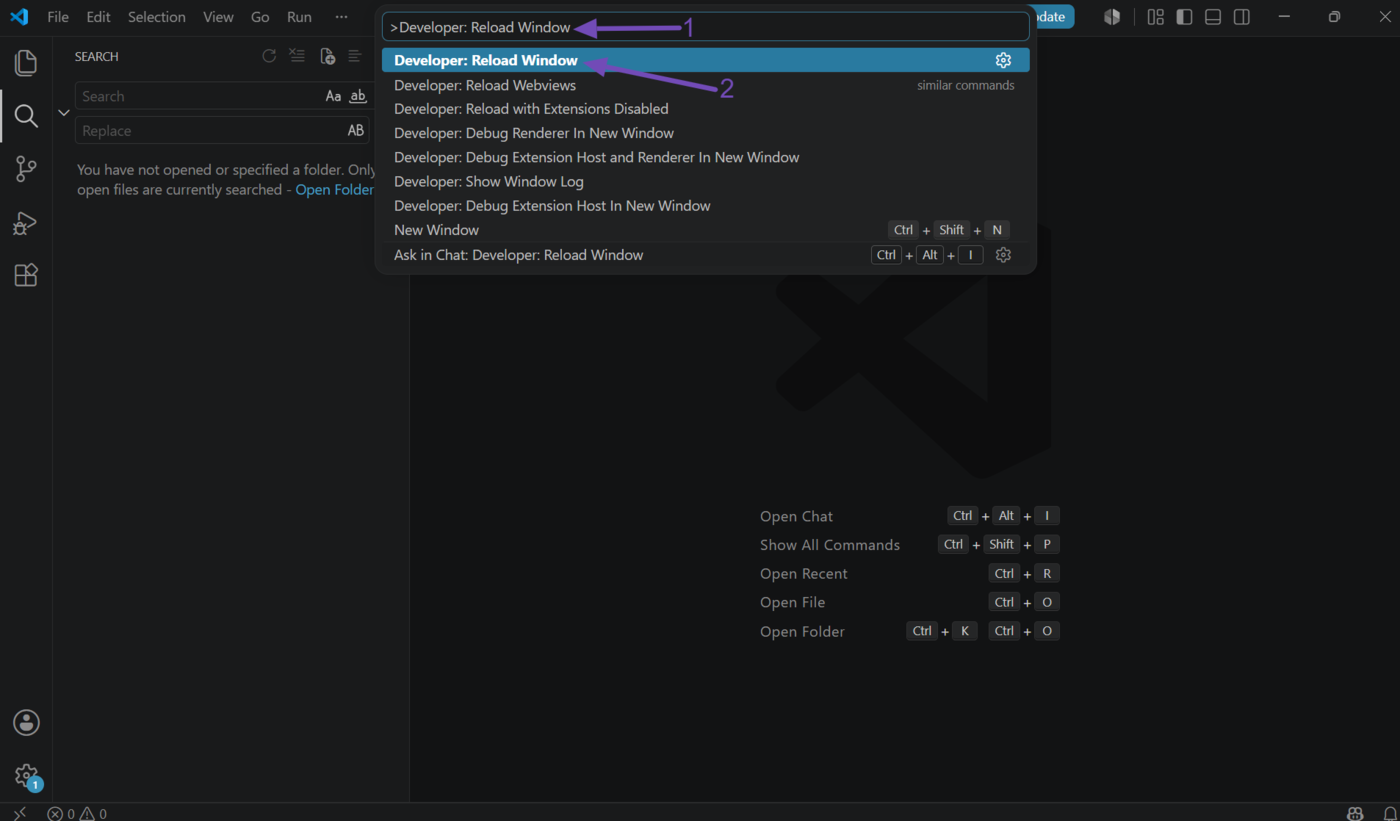
Task: Click Open Chat on welcome screen
Action: 796,516
